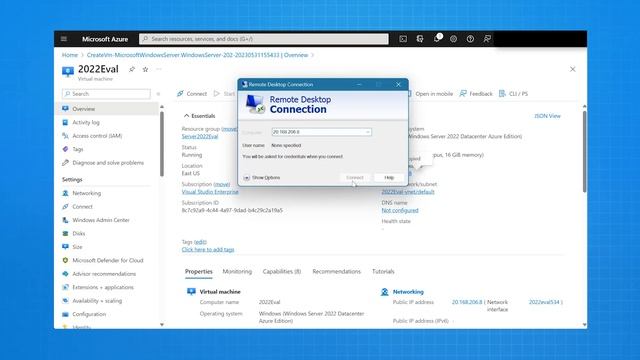The height and width of the screenshot is (360, 640).
Task: Pin the 2022Eval VM to dashboard
Action: coord(132,69)
